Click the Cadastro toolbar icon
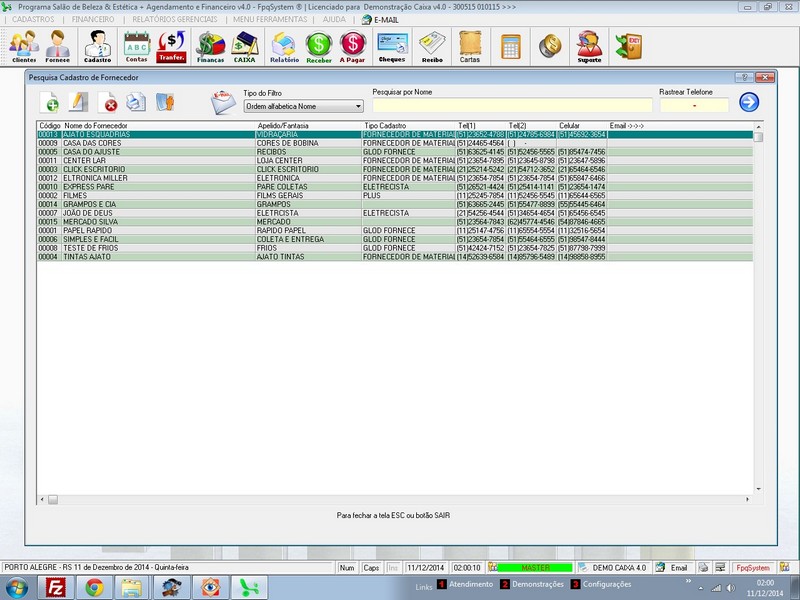 click(x=97, y=46)
